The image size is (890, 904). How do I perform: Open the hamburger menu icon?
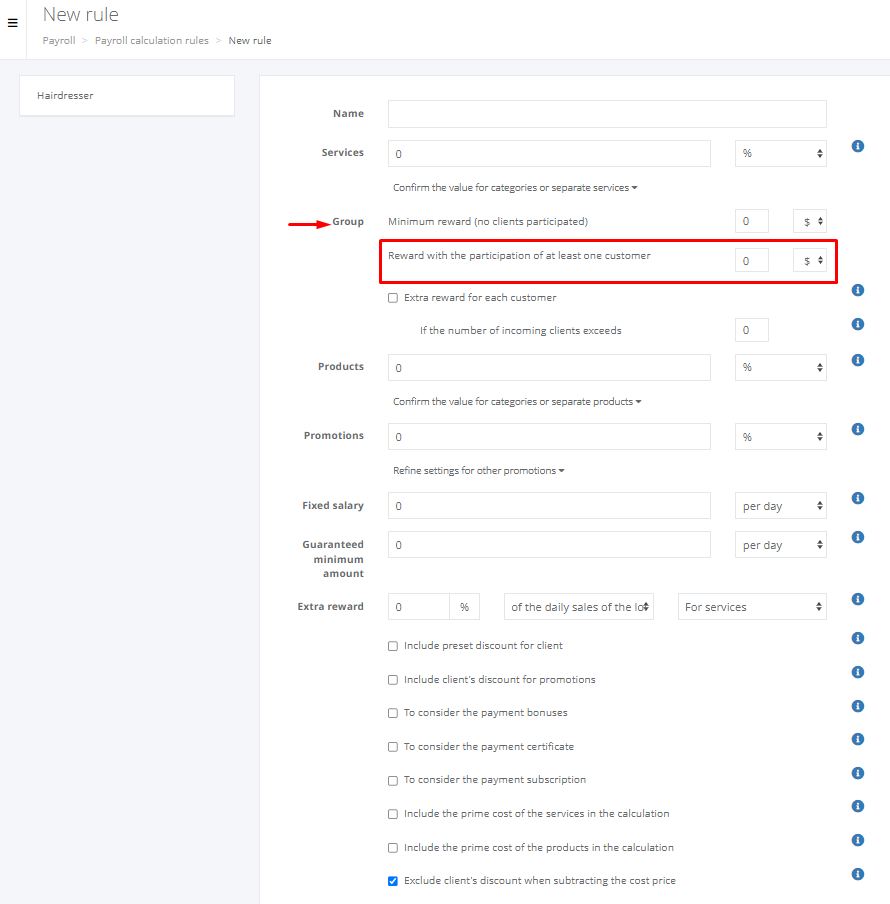(12, 23)
